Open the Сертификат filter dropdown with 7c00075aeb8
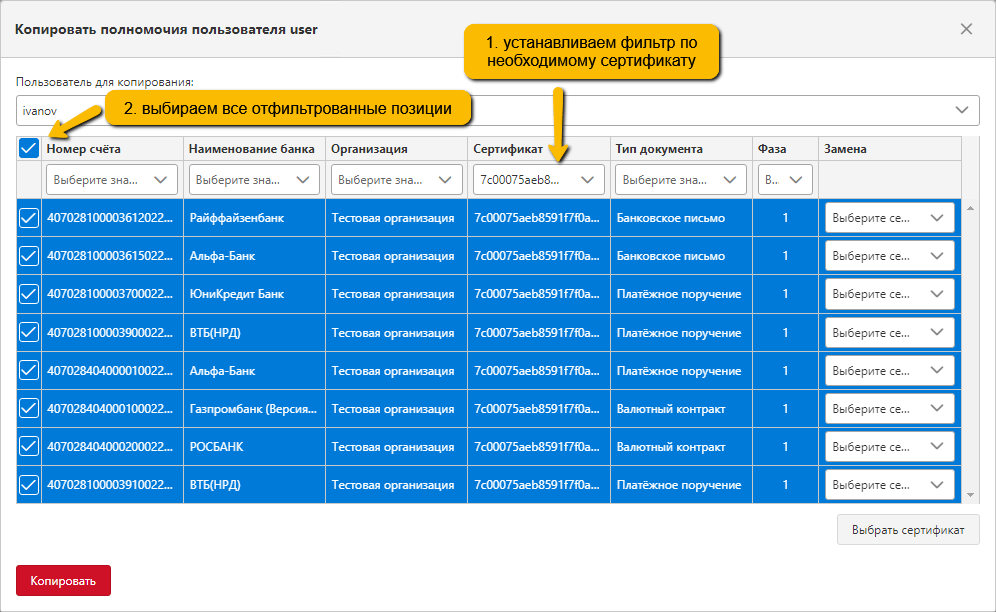 click(x=538, y=180)
